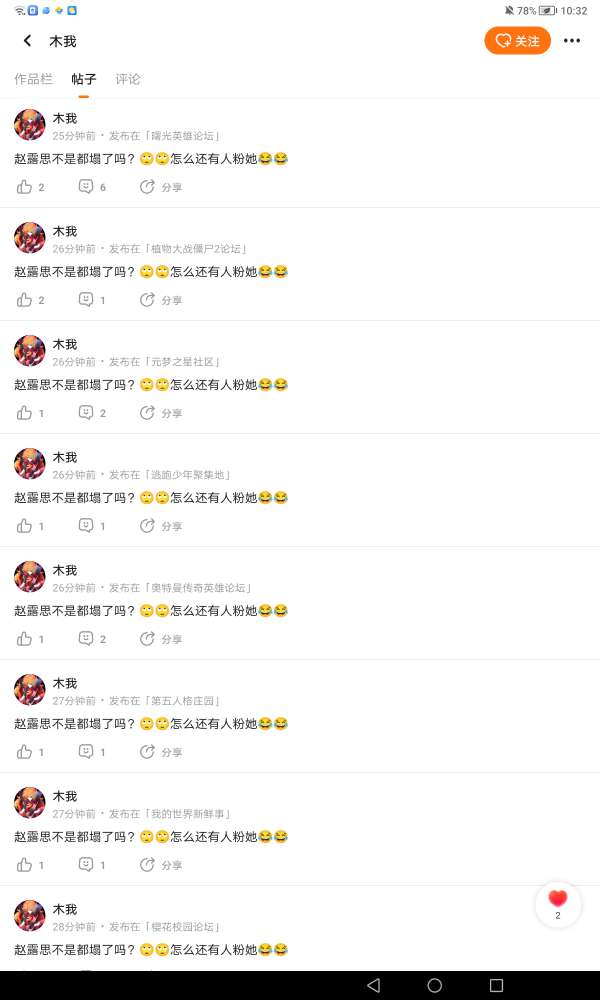This screenshot has width=600, height=1000.
Task: Open comments on the 奥特曼传奇英雄论坛 post
Action: pos(92,638)
